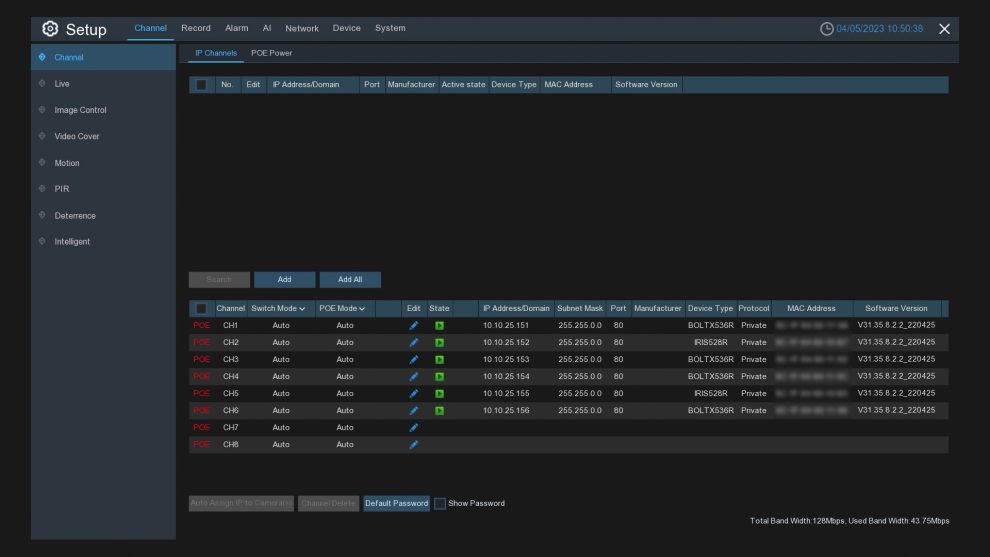Tick select-all checkbox in upper IP table
990x557 pixels.
[x=201, y=85]
